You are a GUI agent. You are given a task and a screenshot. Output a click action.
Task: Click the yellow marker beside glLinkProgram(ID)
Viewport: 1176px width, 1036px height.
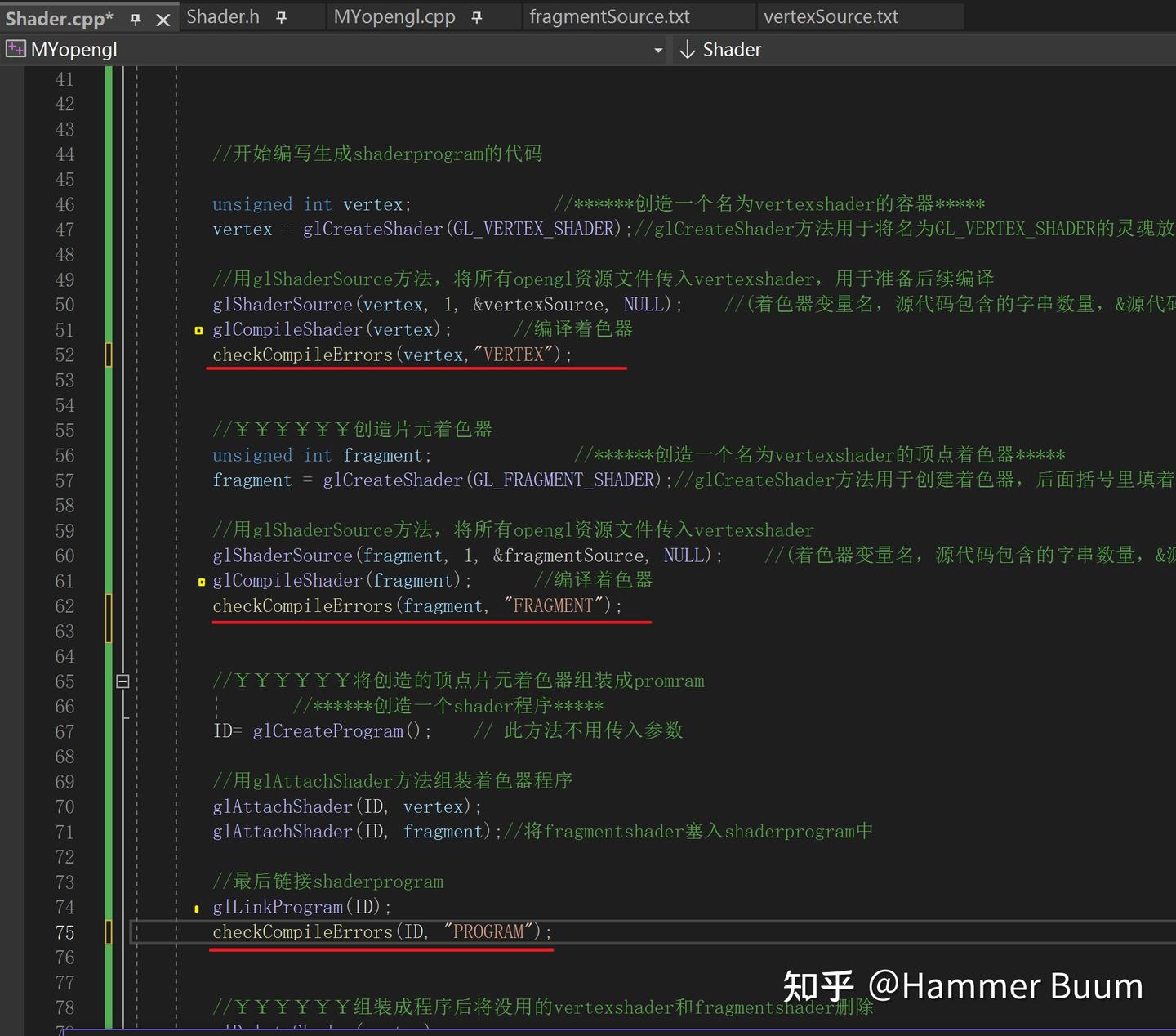[197, 908]
